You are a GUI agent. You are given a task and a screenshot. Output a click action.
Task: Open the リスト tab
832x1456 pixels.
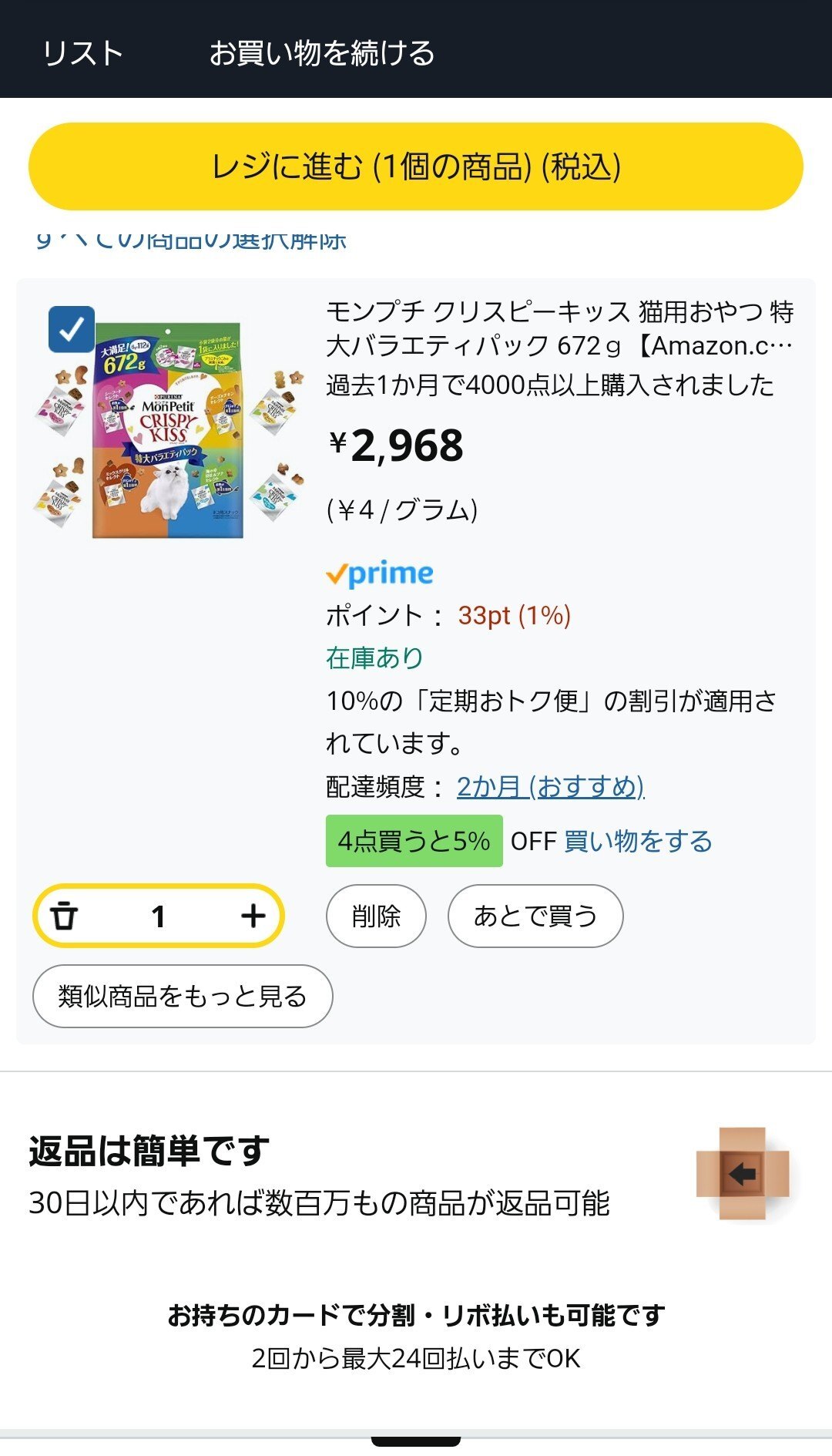[82, 53]
